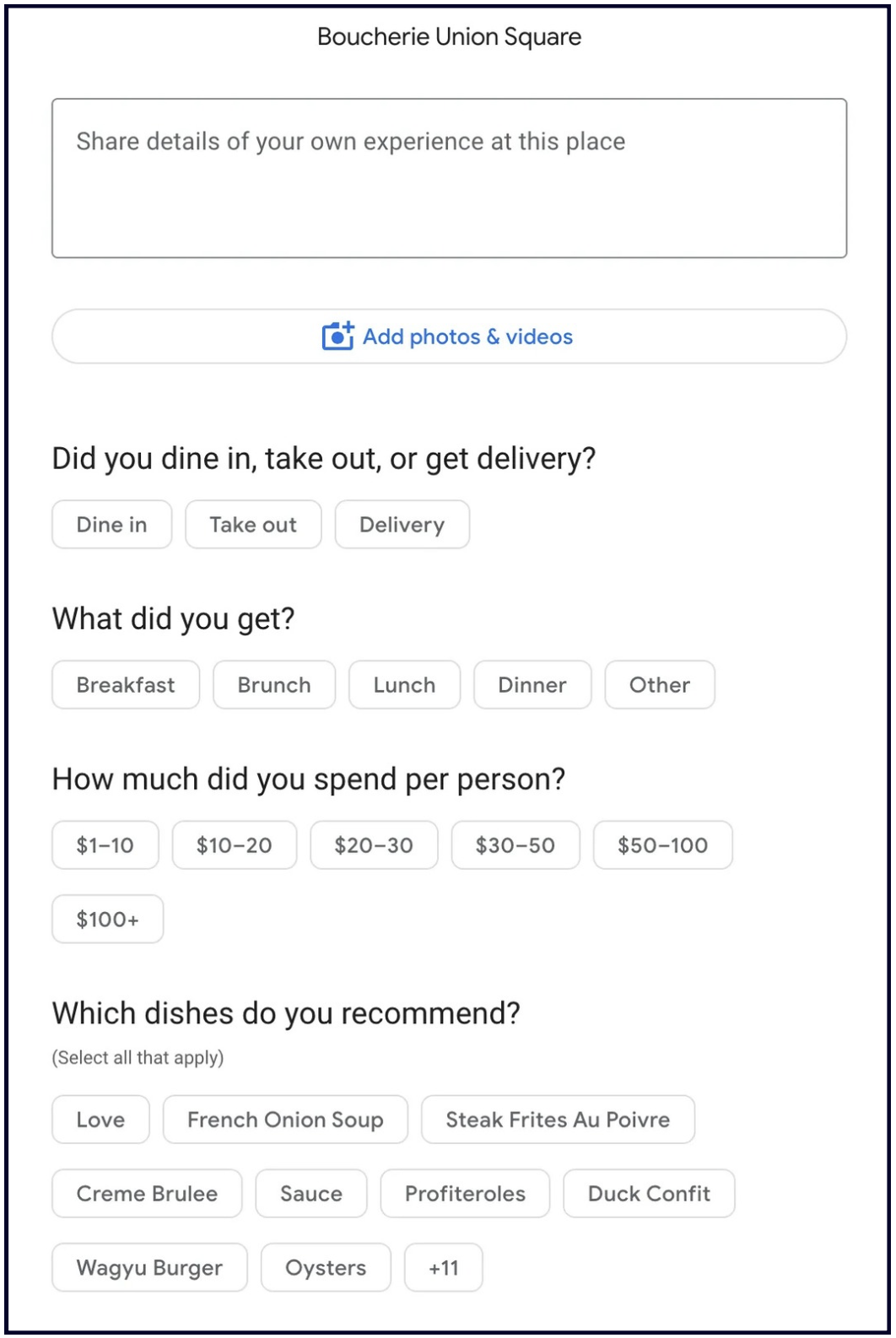Select Dinner meal chip

532,685
